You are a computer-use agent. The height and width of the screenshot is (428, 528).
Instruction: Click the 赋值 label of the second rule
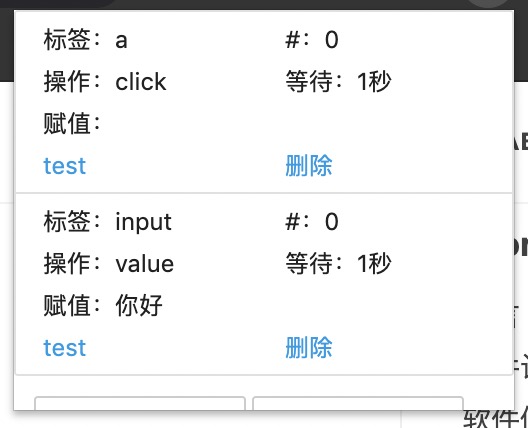[x=72, y=305]
